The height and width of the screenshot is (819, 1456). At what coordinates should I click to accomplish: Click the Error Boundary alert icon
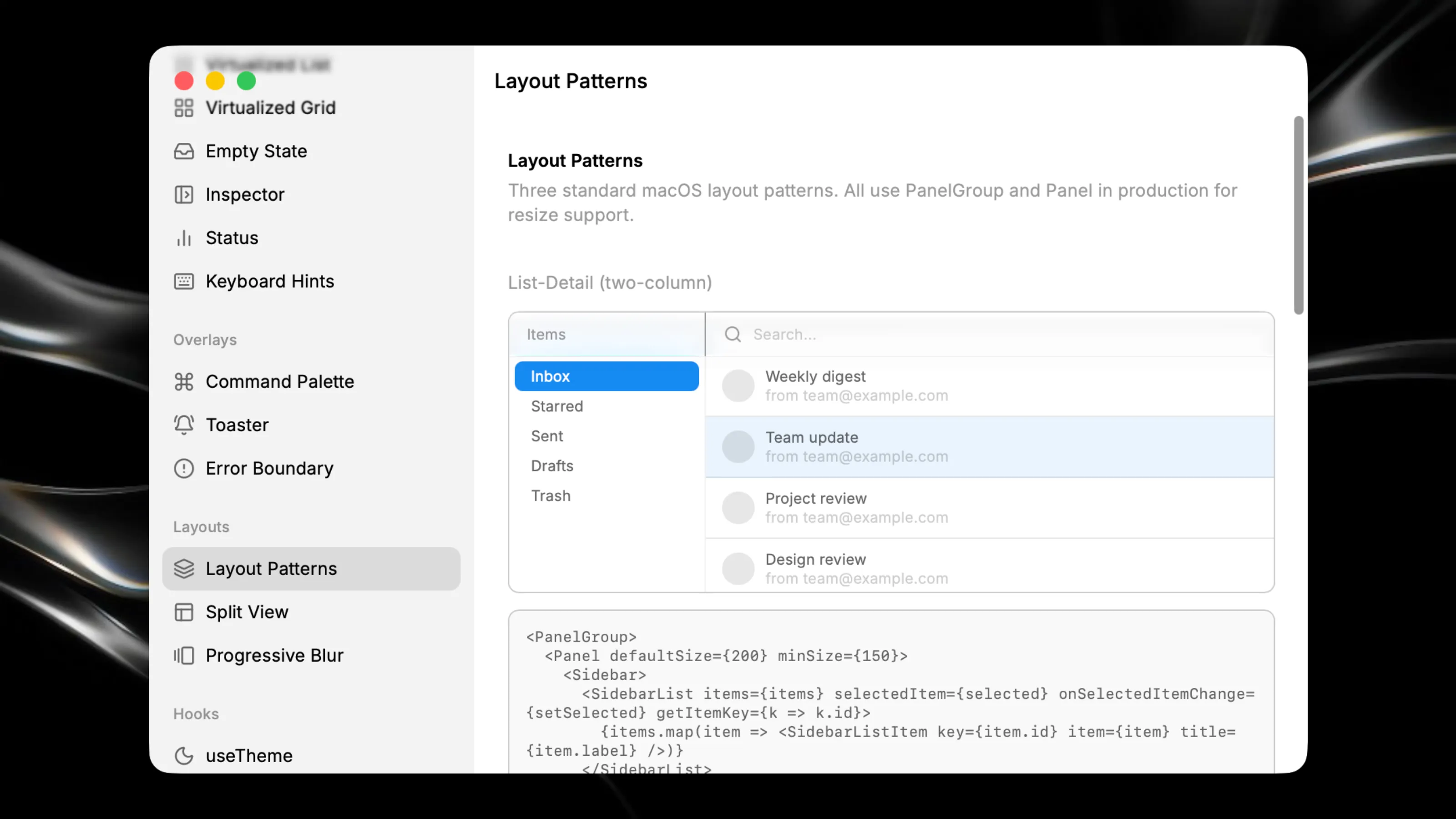[x=184, y=468]
